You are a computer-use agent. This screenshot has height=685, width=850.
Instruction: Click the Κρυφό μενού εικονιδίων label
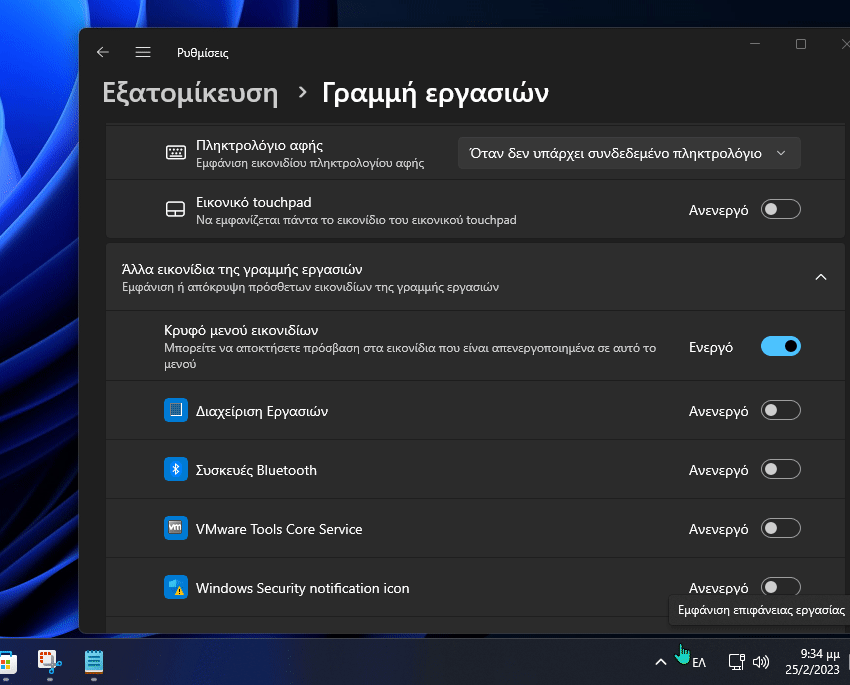[241, 330]
